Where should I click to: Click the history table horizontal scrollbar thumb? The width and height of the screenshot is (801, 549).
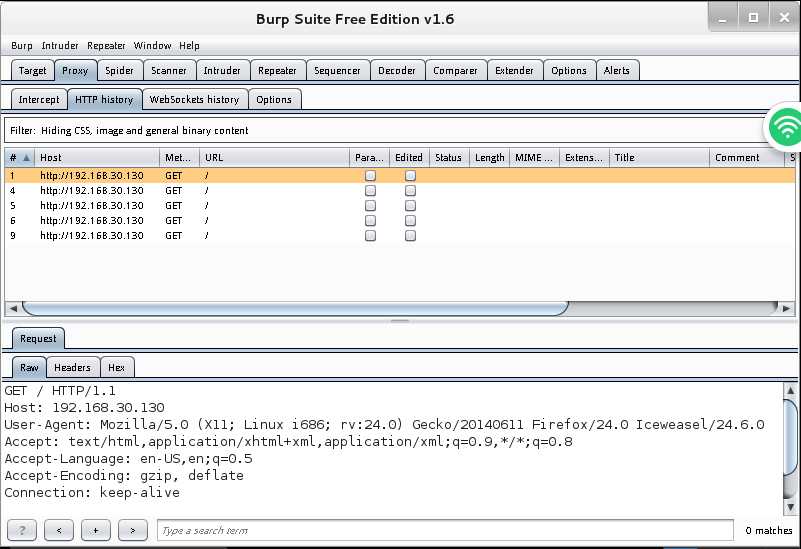[x=295, y=308]
